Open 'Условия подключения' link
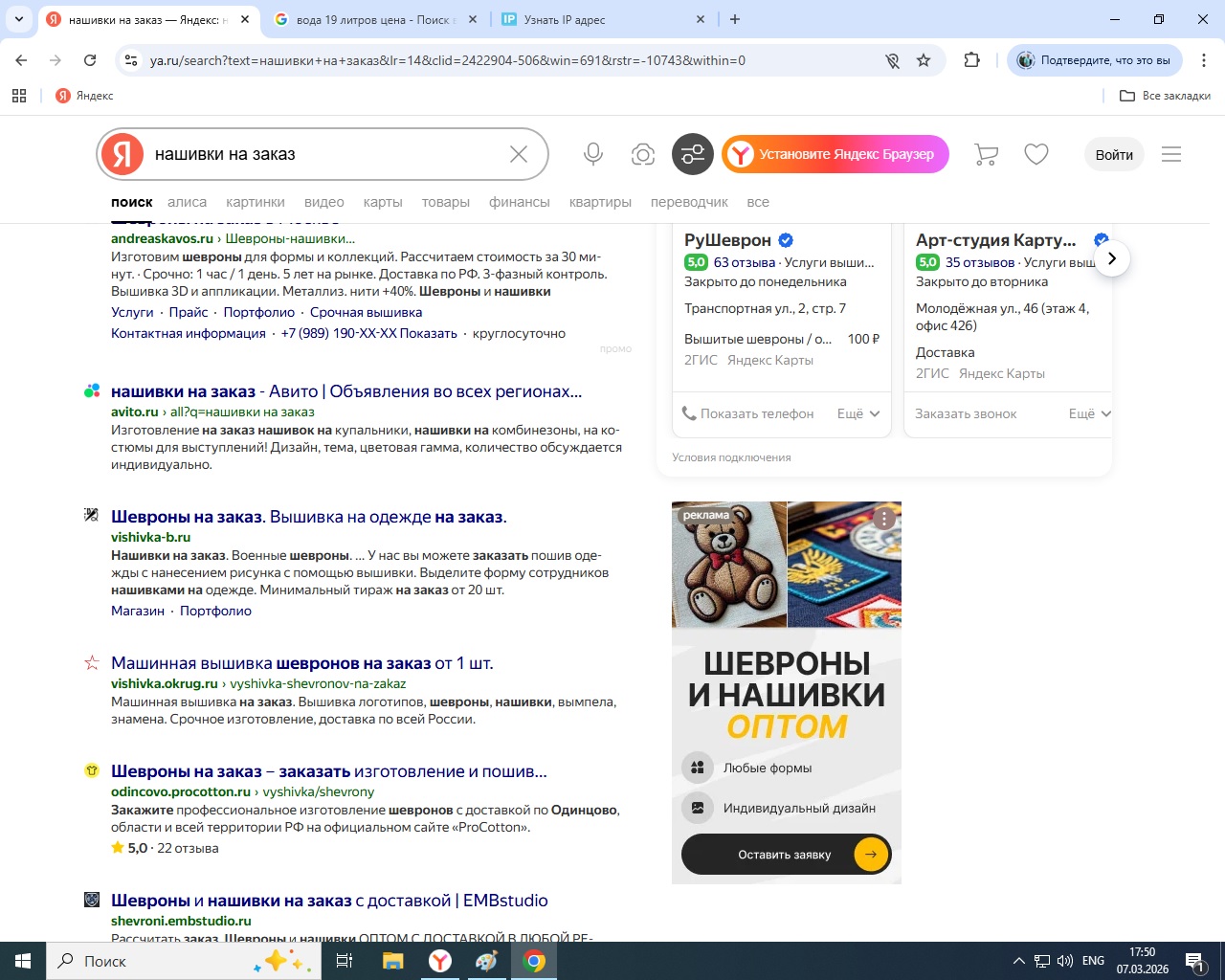The image size is (1225, 980). tap(731, 457)
